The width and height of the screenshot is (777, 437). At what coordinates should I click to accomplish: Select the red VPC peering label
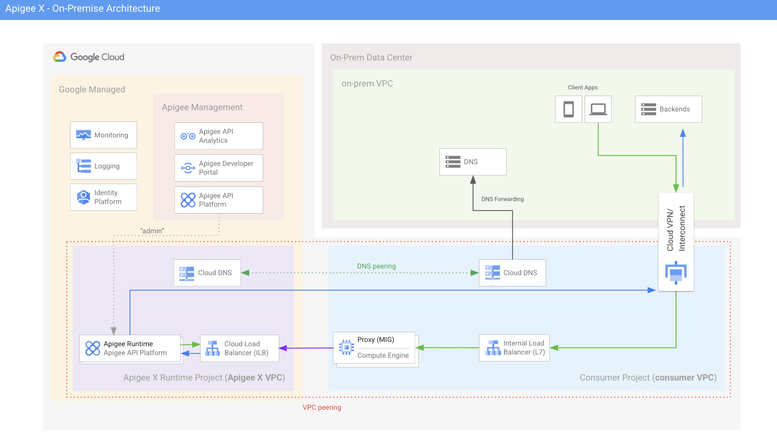click(x=322, y=407)
